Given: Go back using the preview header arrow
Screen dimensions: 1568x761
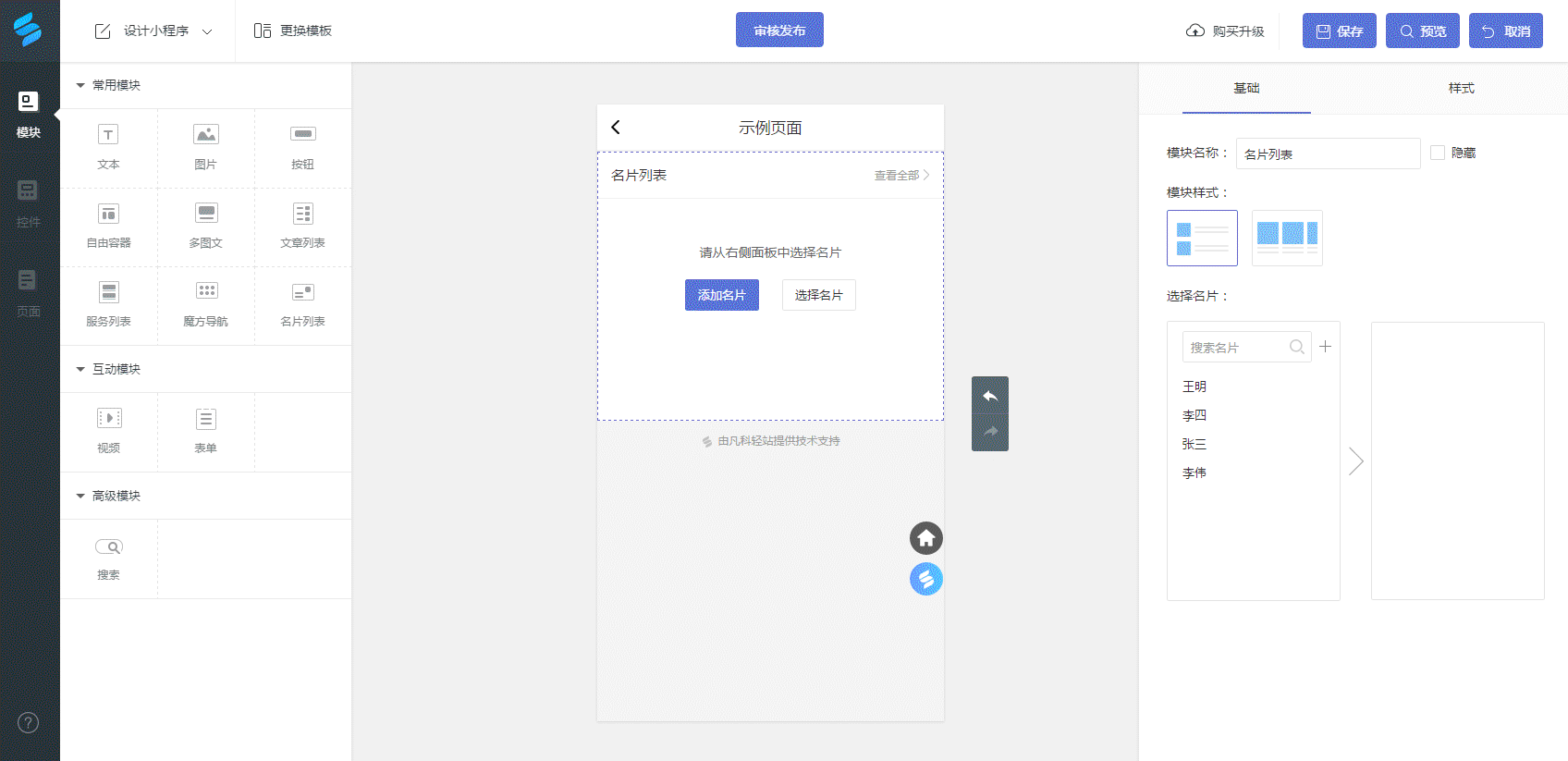Looking at the screenshot, I should 616,127.
